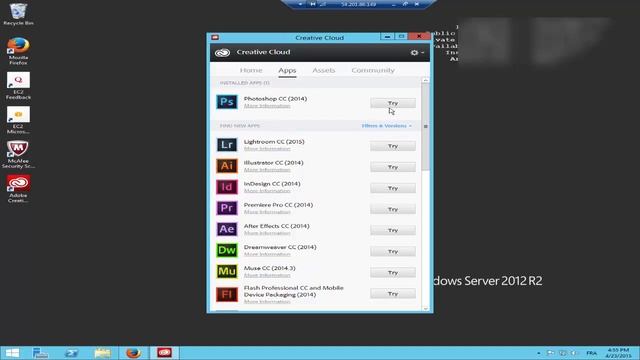
Task: Open More Information under Lightroom CC
Action: pyautogui.click(x=267, y=149)
